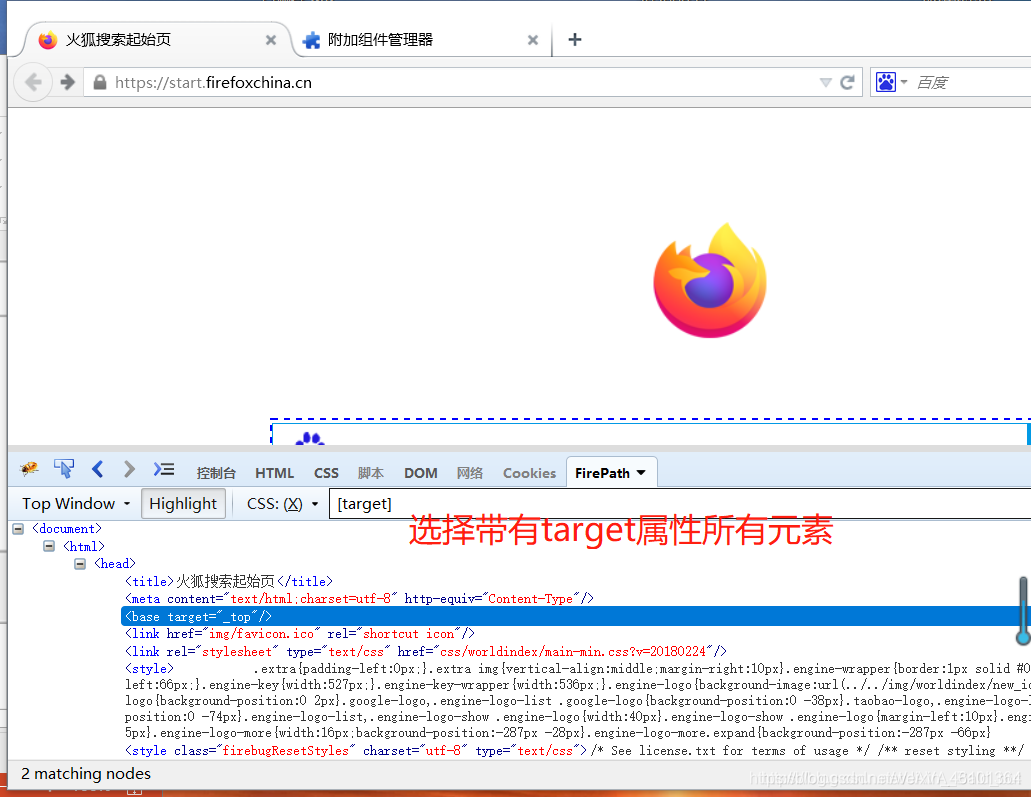This screenshot has height=797, width=1031.
Task: Close the 火狐搜索起始页 tab
Action: (x=270, y=40)
